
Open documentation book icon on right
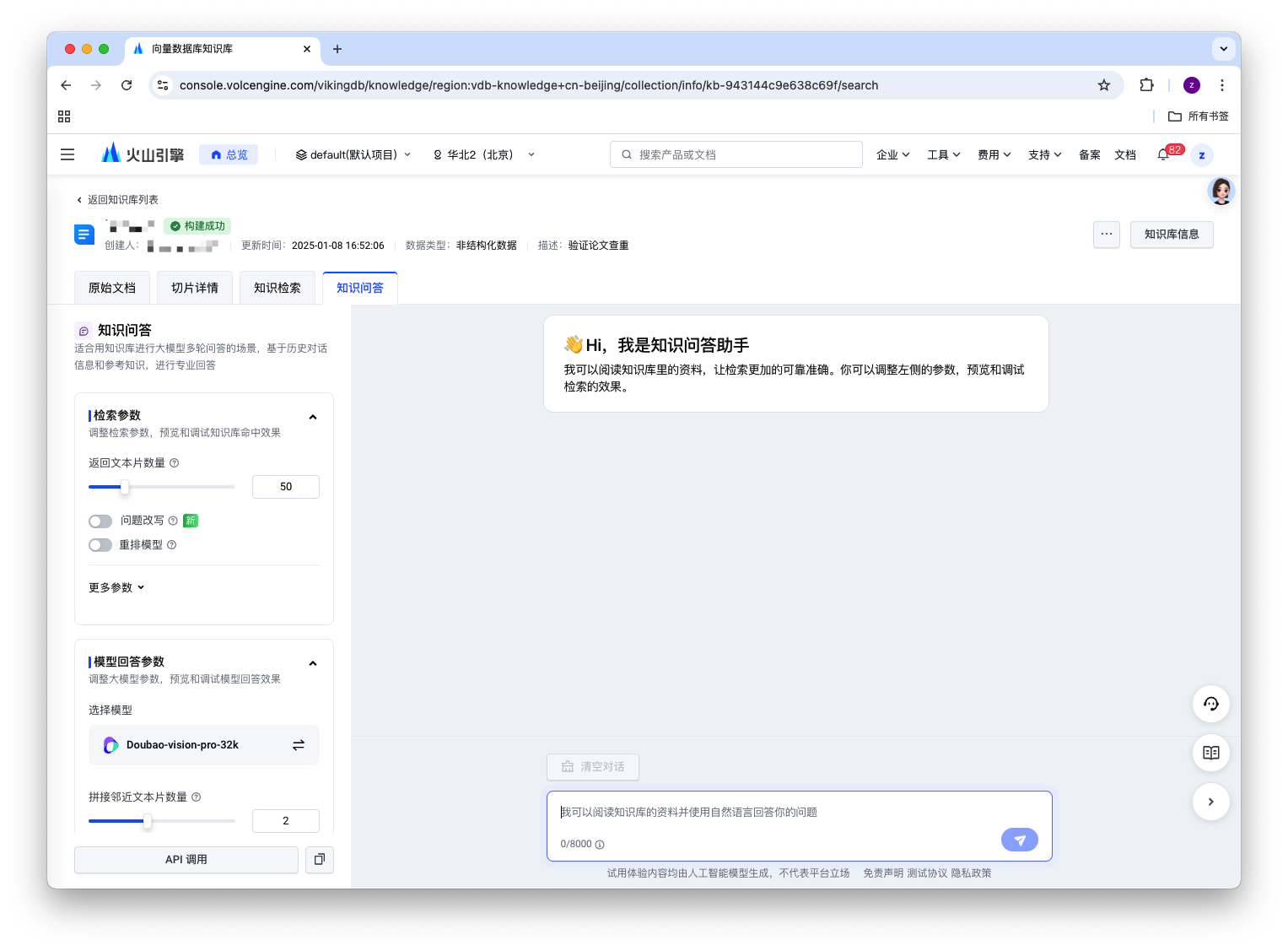click(1210, 753)
